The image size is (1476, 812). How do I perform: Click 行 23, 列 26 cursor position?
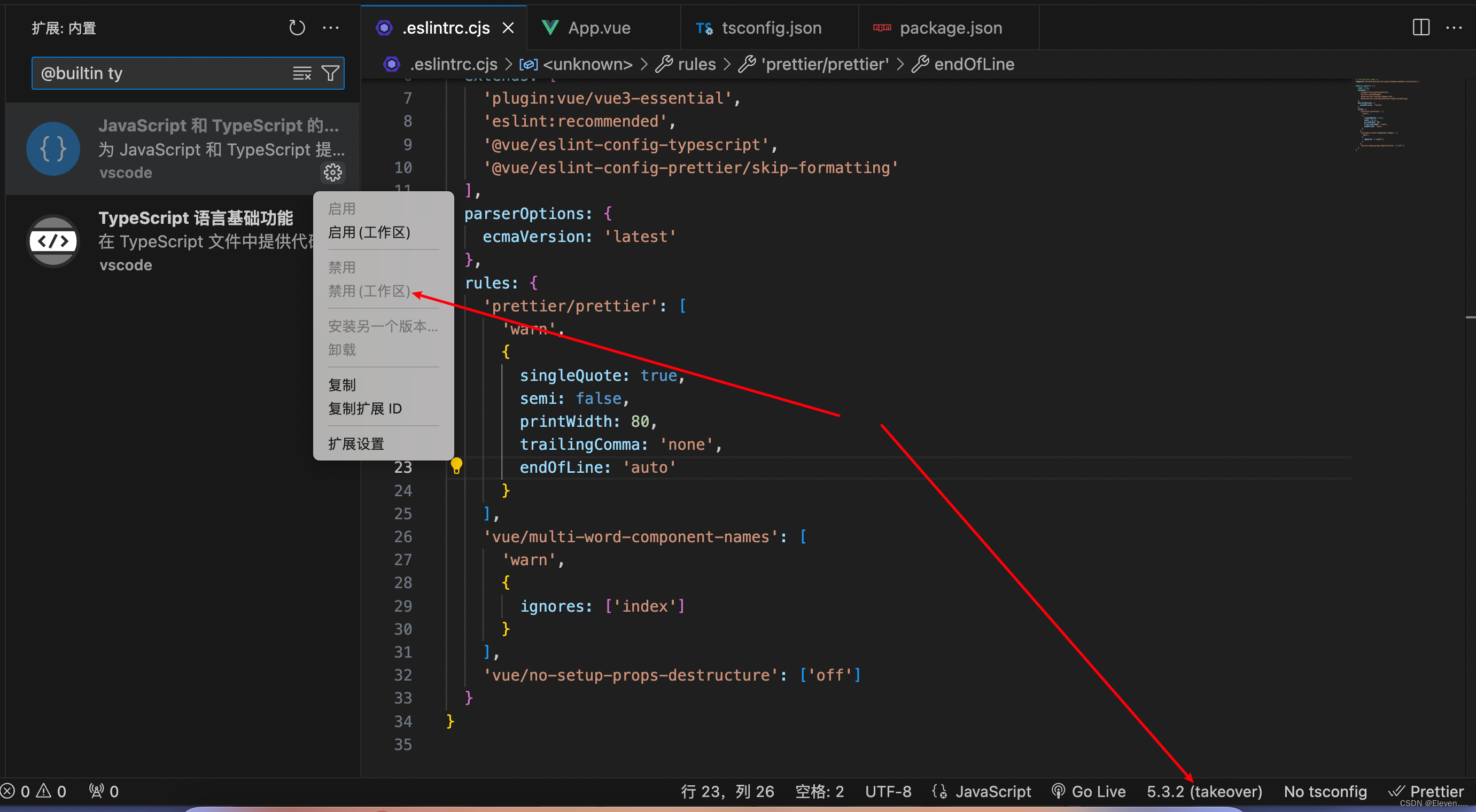728,791
